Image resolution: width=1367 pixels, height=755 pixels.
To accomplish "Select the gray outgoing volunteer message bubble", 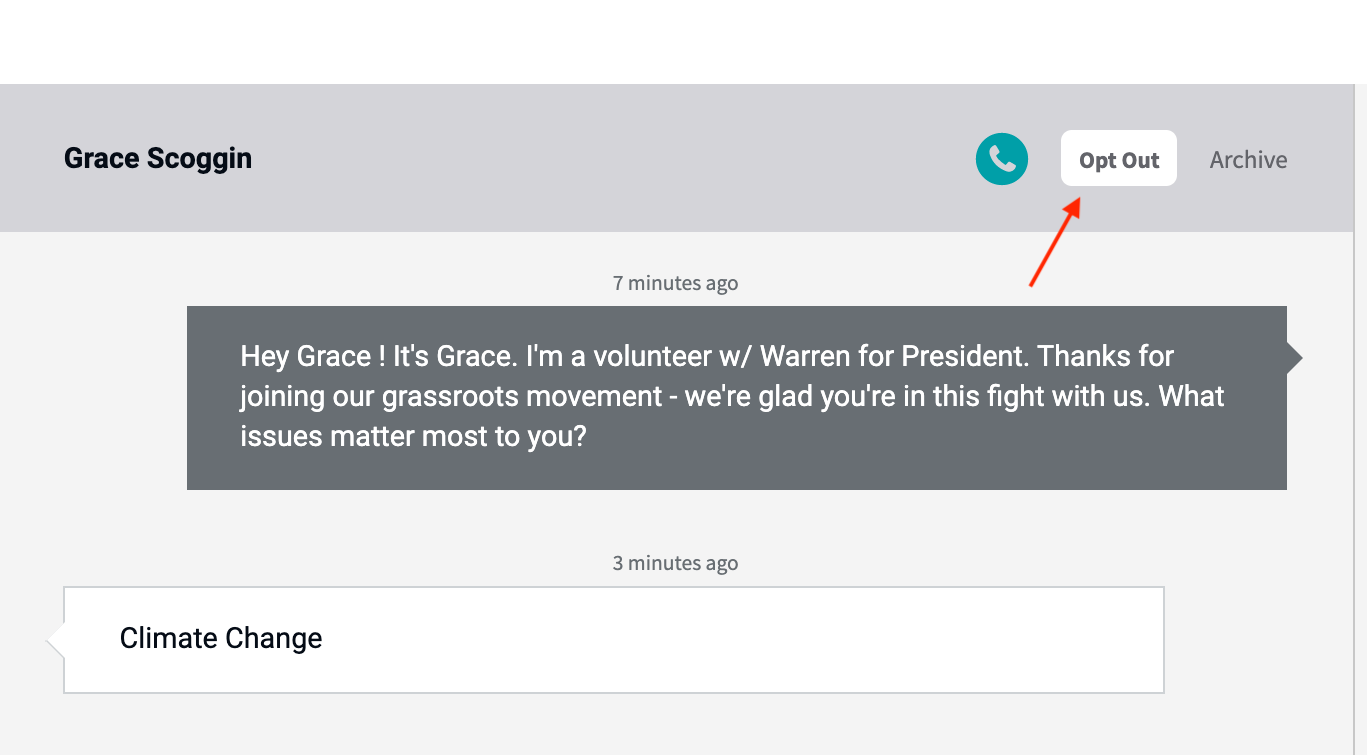I will coord(737,398).
